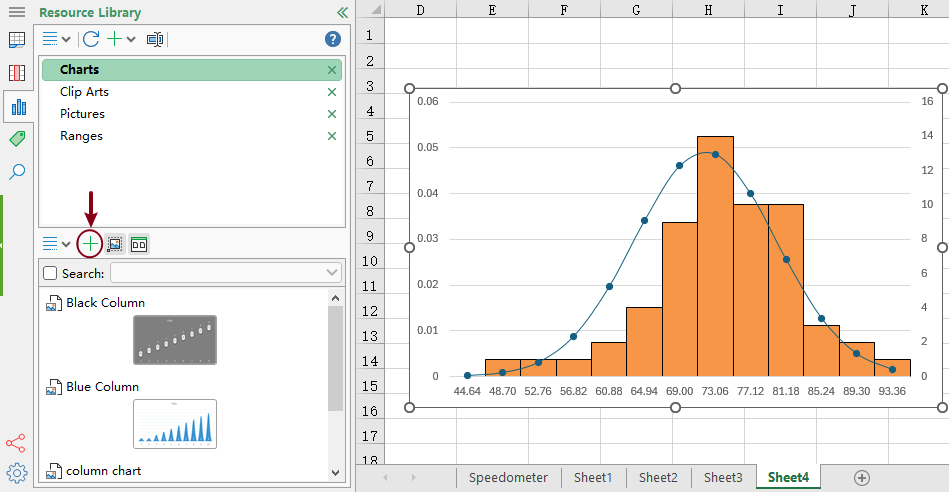Screen dimensions: 949x492
Task: Open the dropdown arrow beside the top plus
Action: [x=131, y=40]
